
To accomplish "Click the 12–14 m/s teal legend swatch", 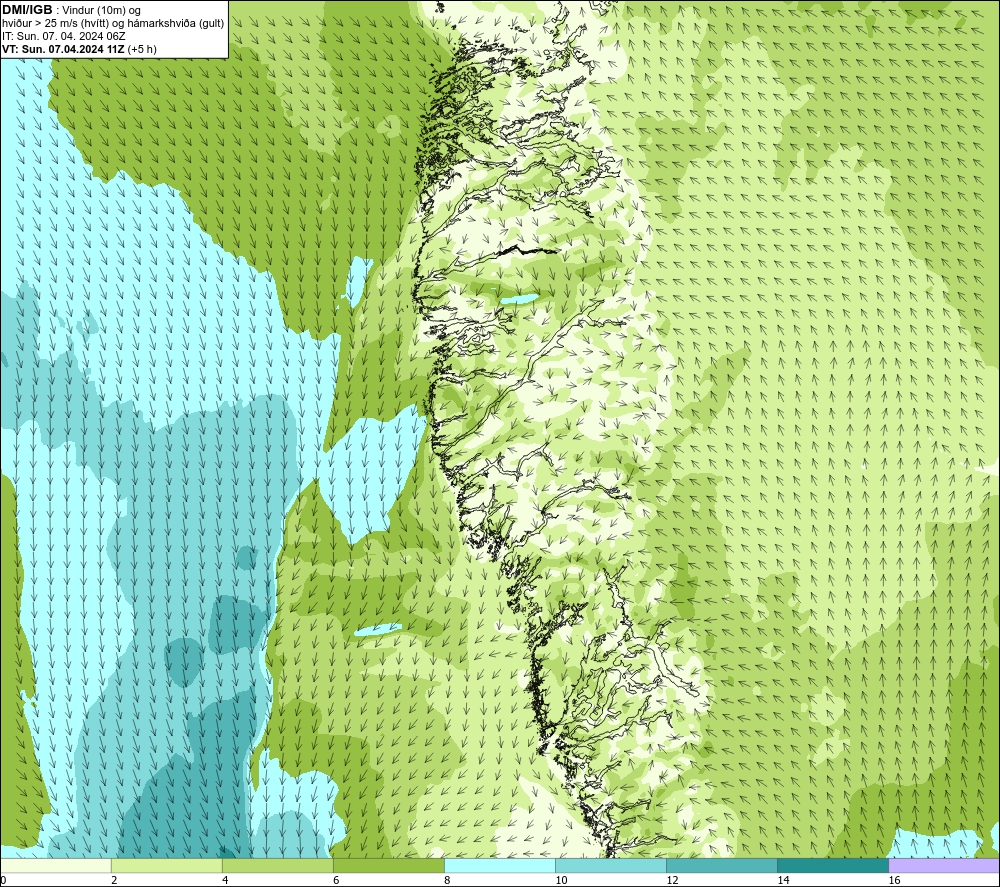I will (722, 866).
